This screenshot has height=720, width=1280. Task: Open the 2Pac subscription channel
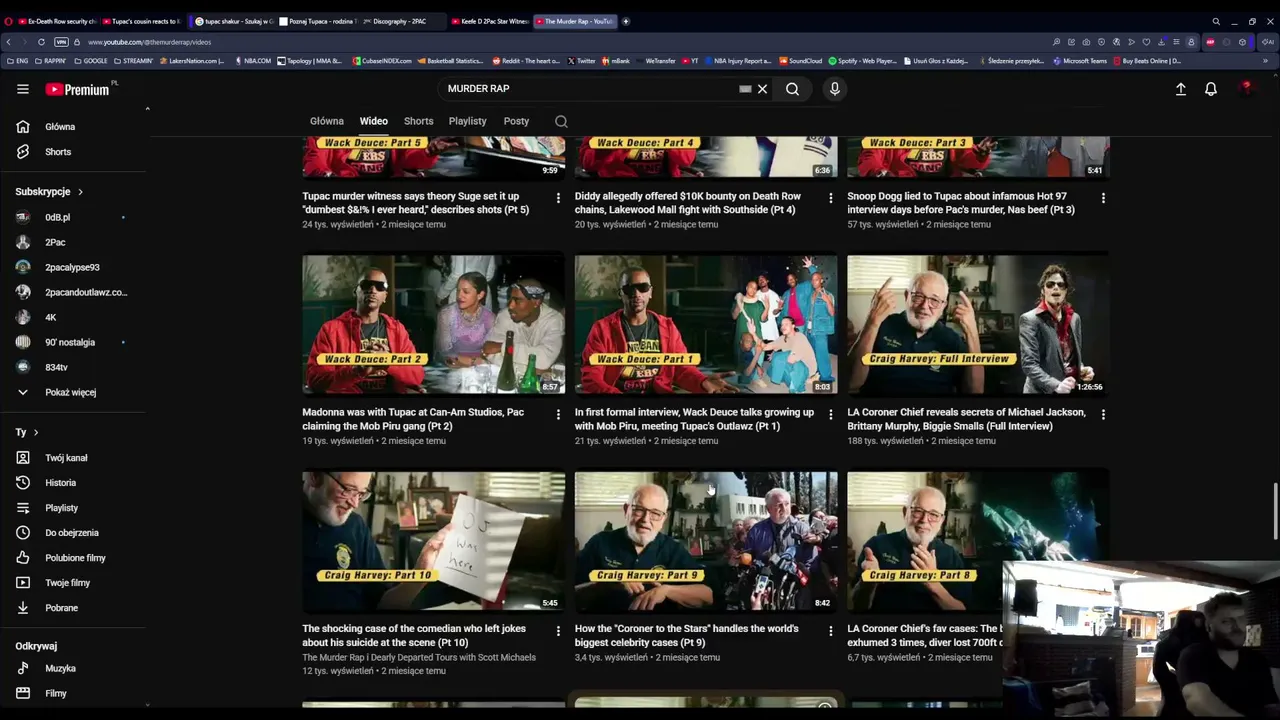coord(55,242)
